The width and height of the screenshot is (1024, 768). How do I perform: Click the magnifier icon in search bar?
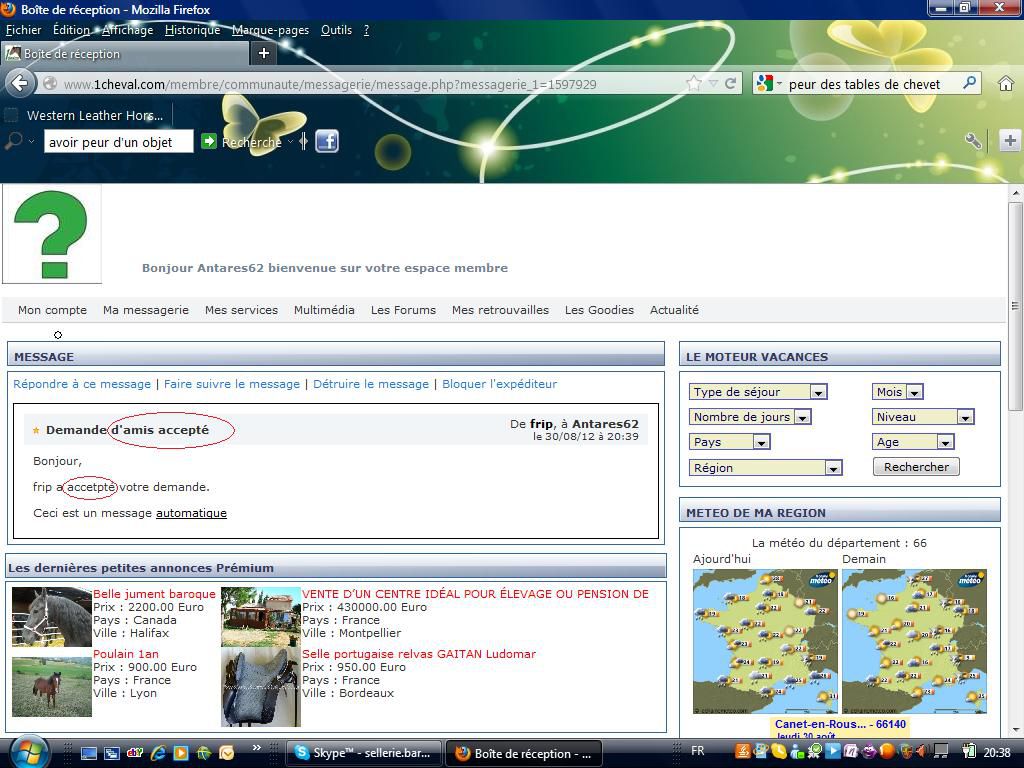[969, 84]
